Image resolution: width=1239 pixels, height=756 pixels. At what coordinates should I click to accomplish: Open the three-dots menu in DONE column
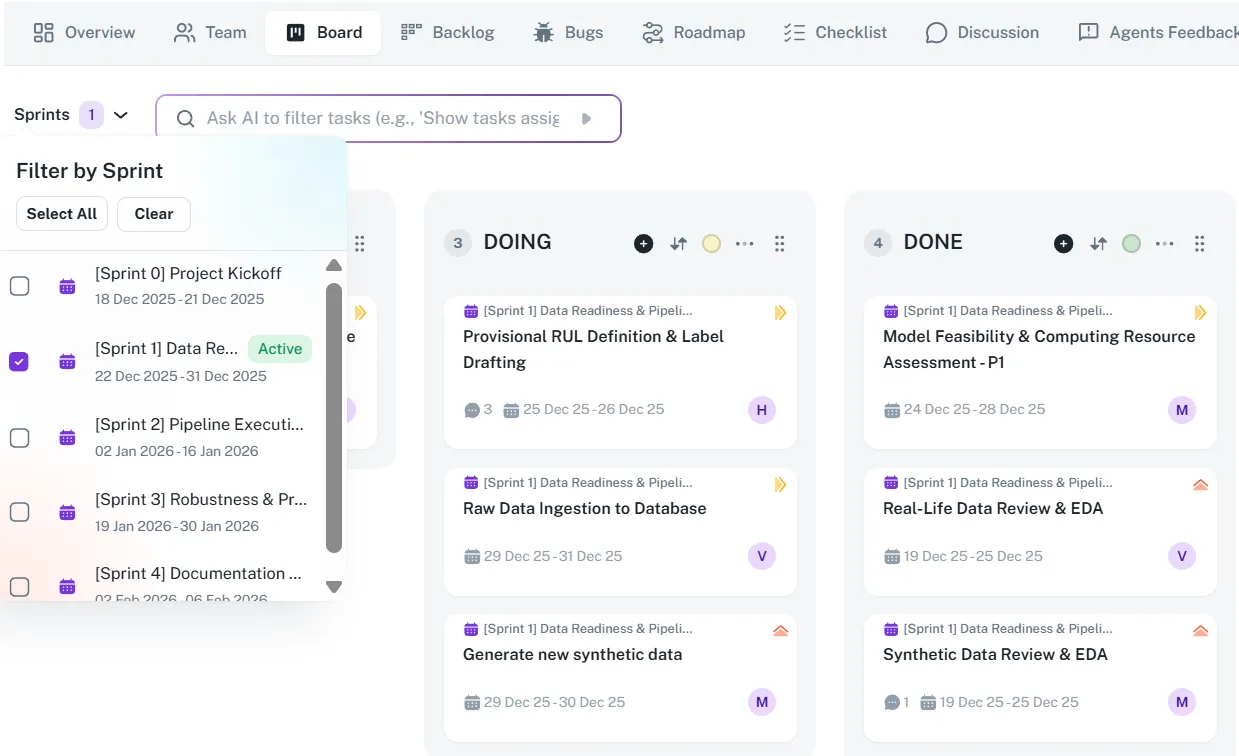click(x=1165, y=243)
